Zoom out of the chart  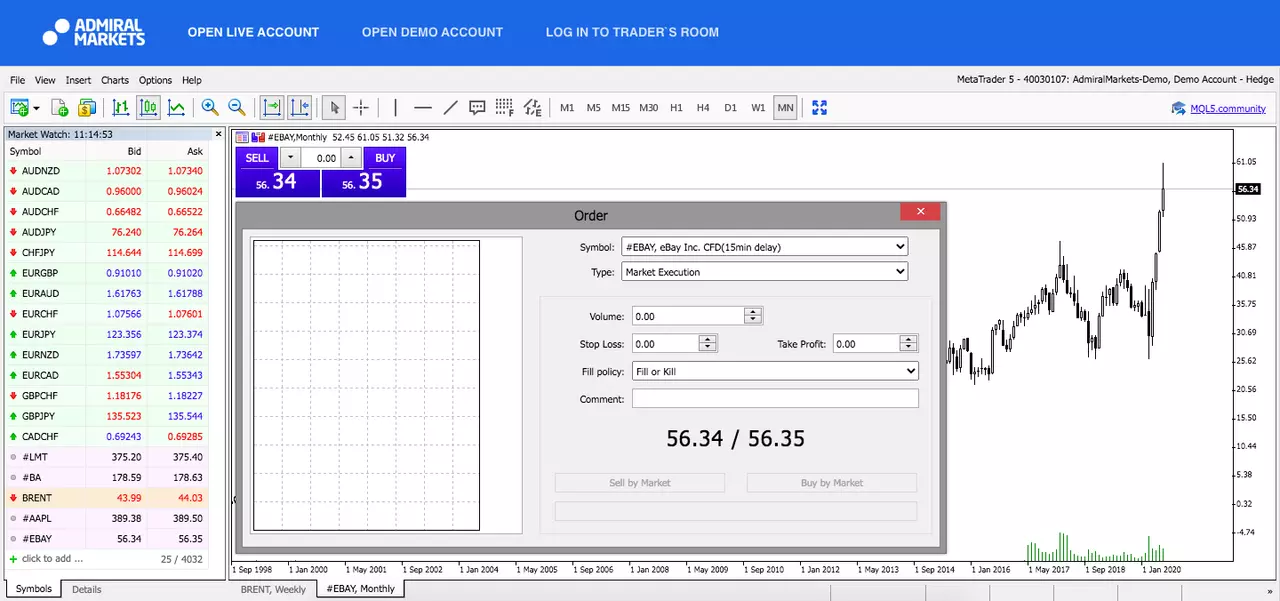coord(237,108)
